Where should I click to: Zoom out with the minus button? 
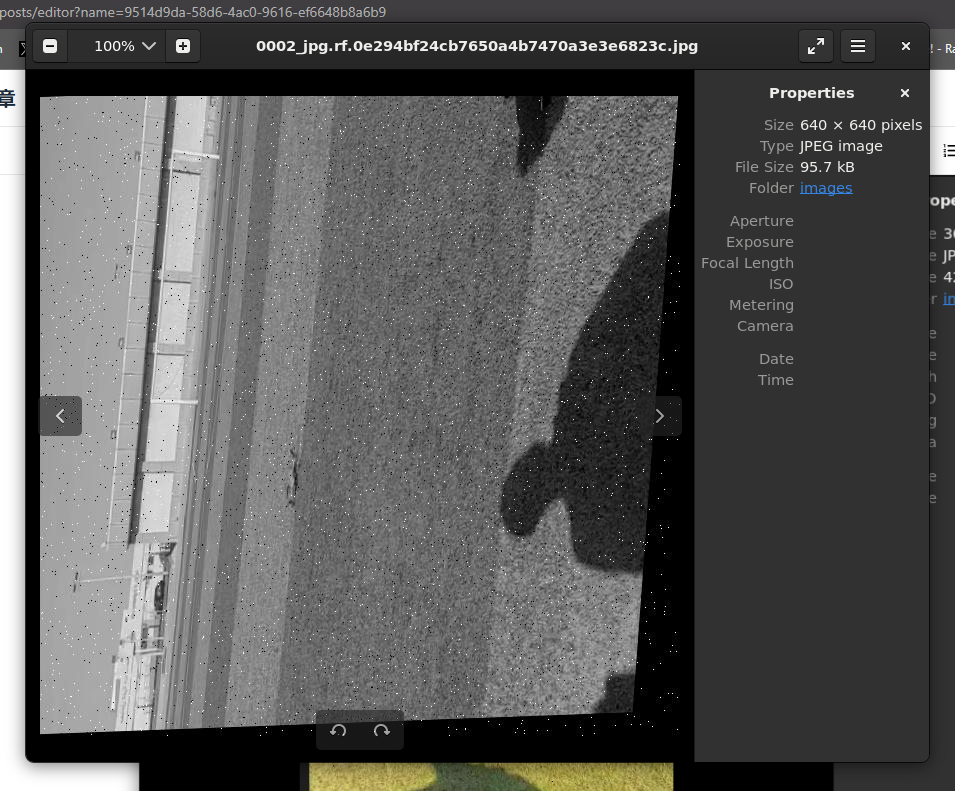pos(50,46)
